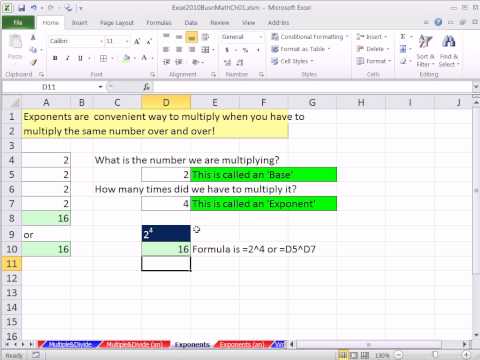Toggle Middle Align in alignment group
The image size is (480, 360).
tap(179, 37)
